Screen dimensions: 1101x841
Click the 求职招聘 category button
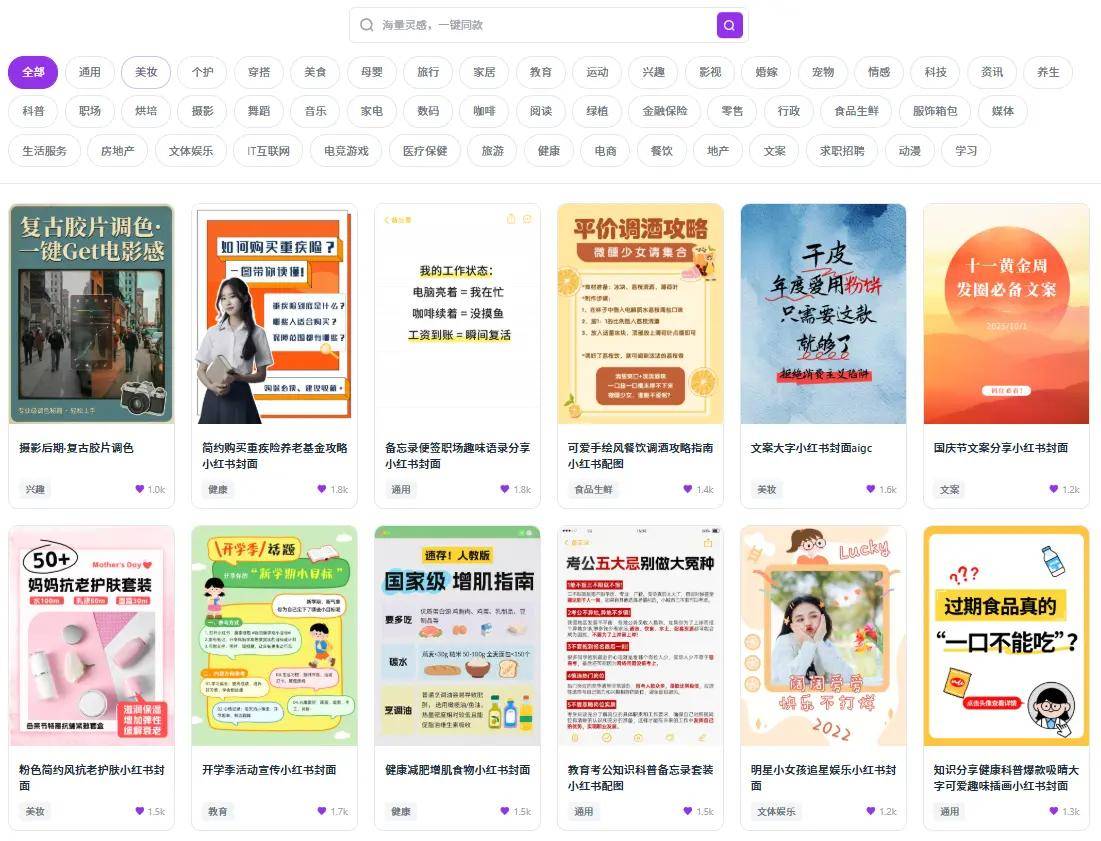pyautogui.click(x=841, y=151)
